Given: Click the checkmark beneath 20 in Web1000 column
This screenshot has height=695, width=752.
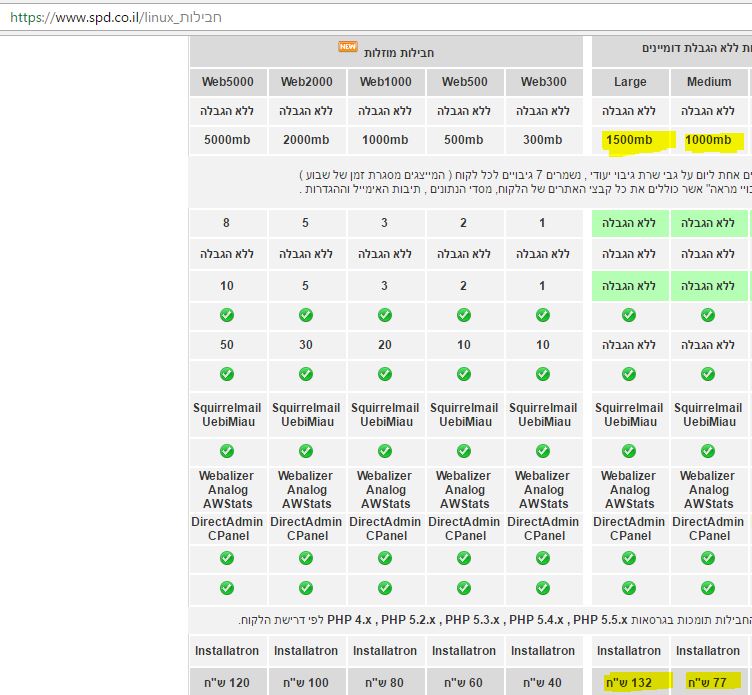Looking at the screenshot, I should pyautogui.click(x=386, y=374).
